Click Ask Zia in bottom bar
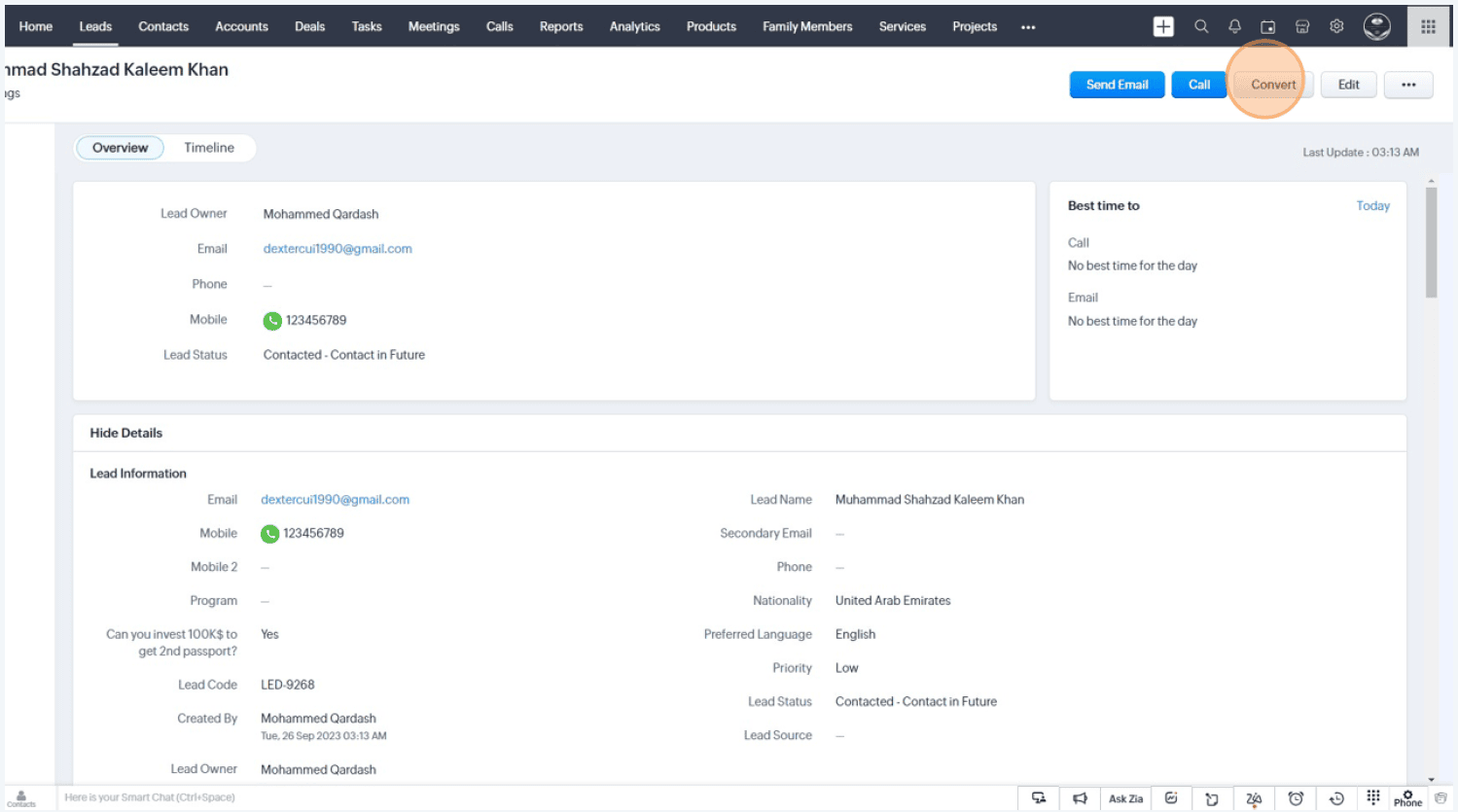The image size is (1458, 812). click(x=1125, y=798)
